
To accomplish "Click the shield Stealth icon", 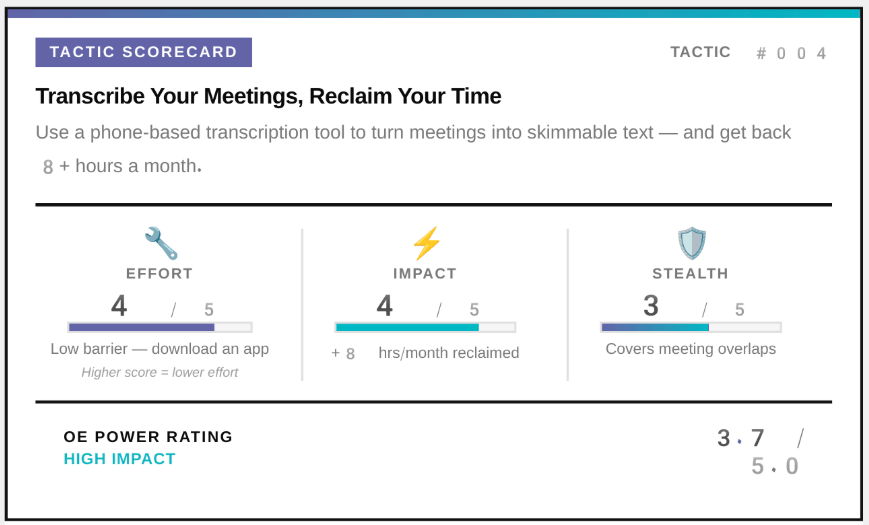I will [x=691, y=243].
